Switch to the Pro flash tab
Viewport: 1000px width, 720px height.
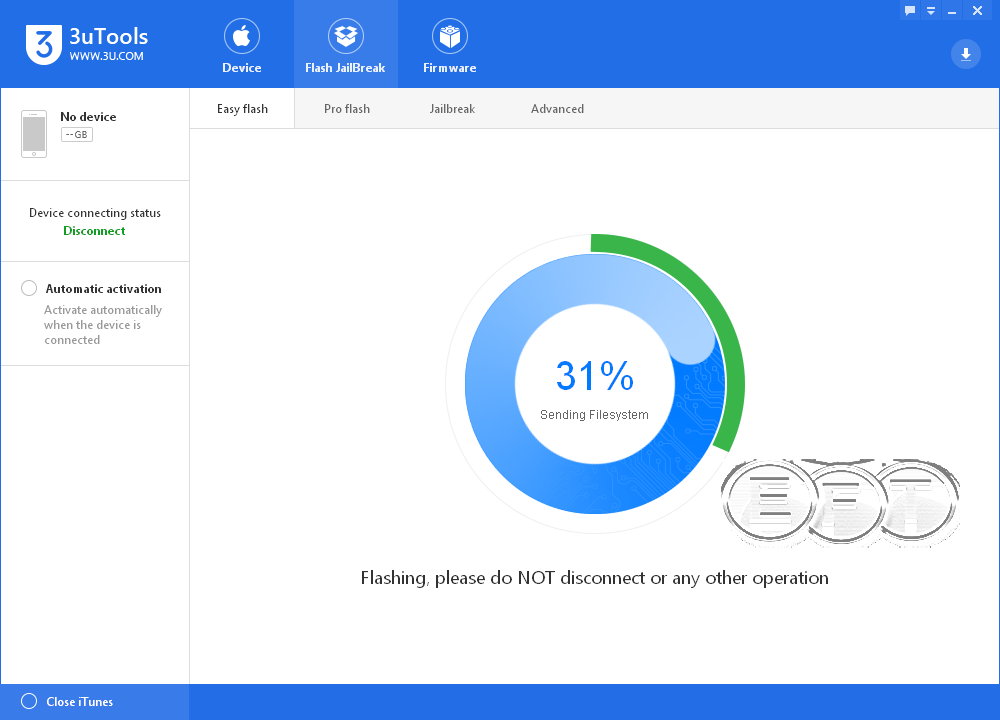click(x=347, y=109)
